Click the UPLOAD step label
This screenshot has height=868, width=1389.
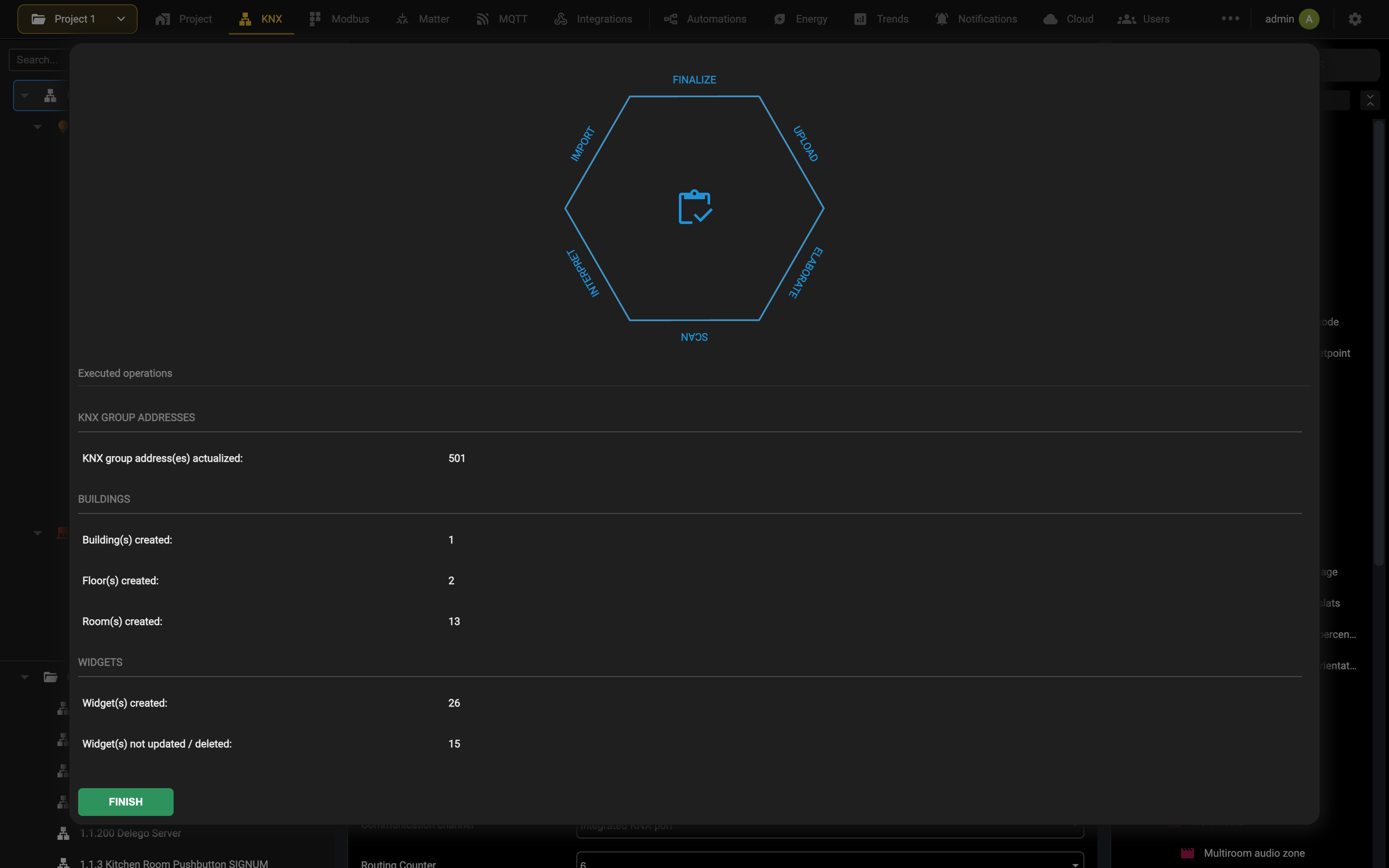(x=805, y=144)
